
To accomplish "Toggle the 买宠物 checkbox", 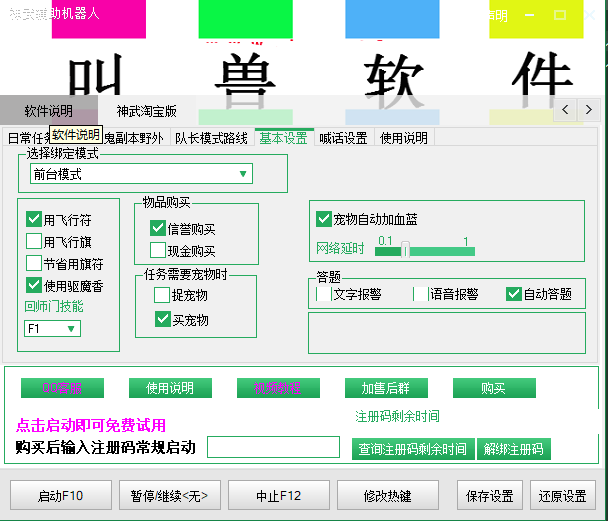I will point(162,319).
